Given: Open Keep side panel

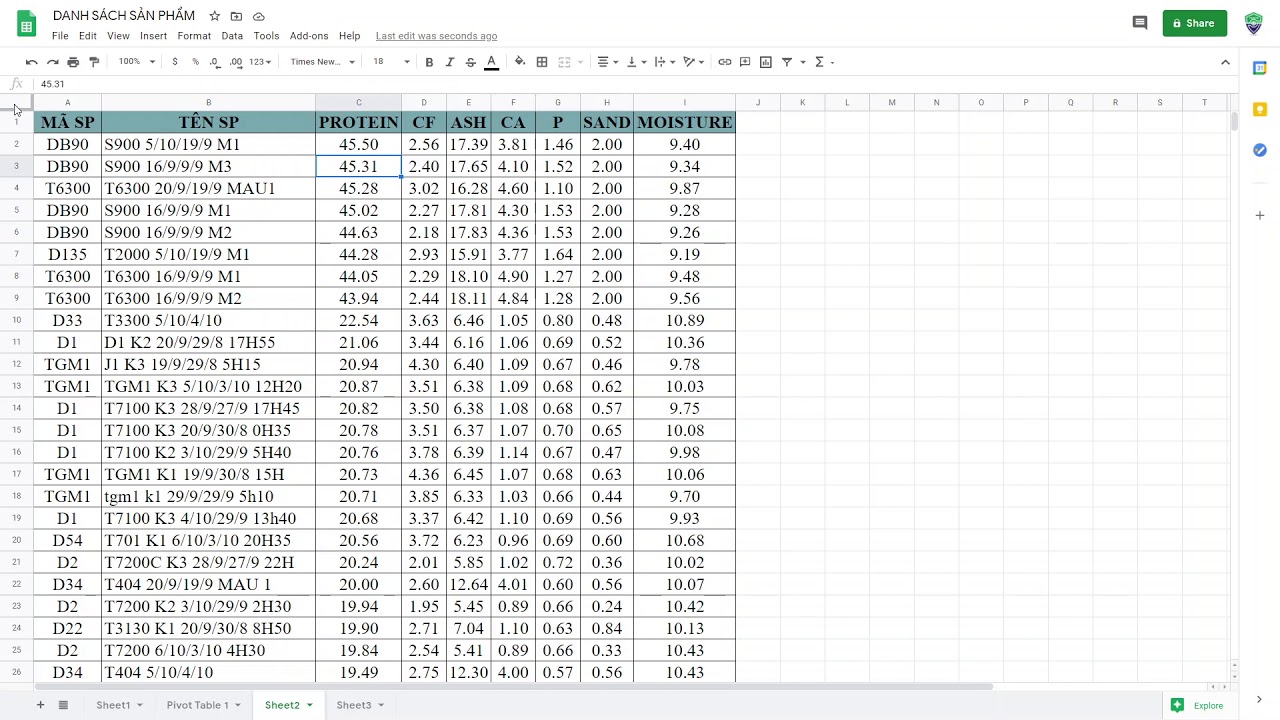Looking at the screenshot, I should pyautogui.click(x=1260, y=109).
